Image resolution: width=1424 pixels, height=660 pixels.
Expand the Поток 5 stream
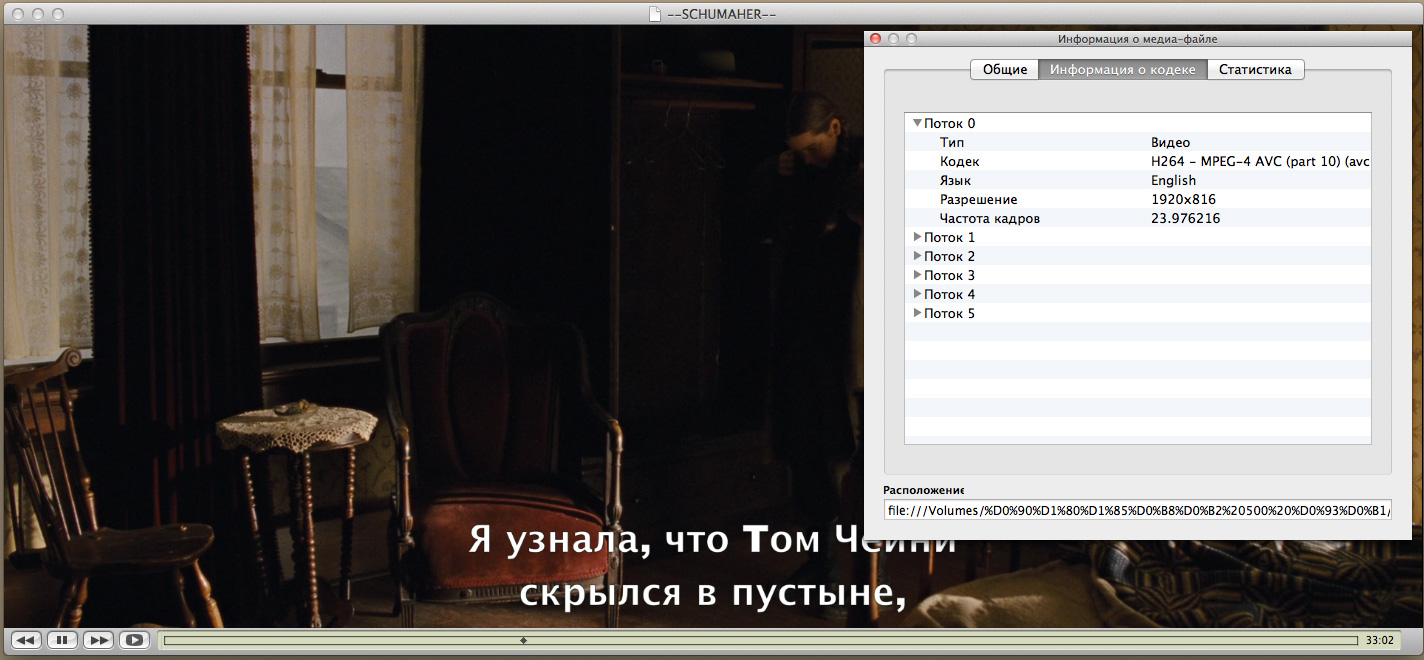917,313
